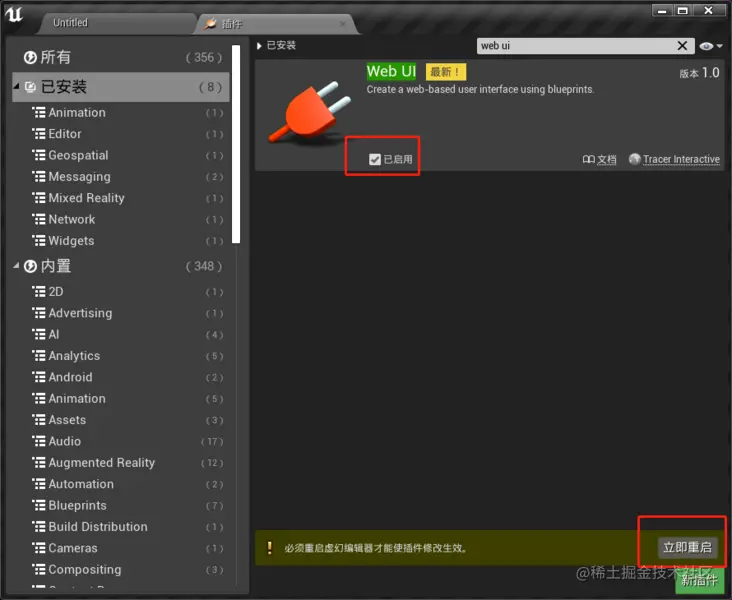Click the Android category list icon

[x=39, y=377]
